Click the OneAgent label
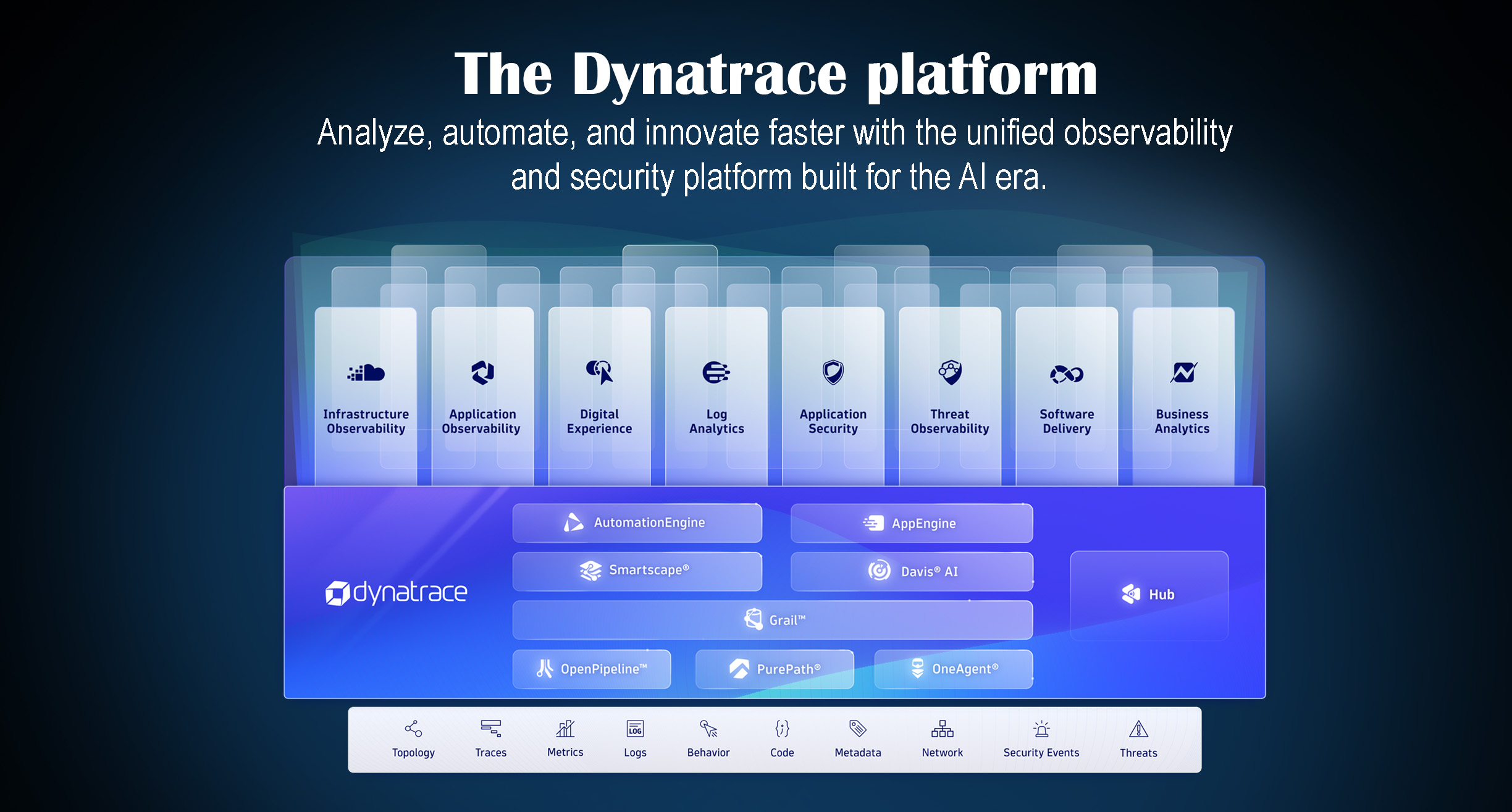This screenshot has height=812, width=1512. click(x=965, y=668)
